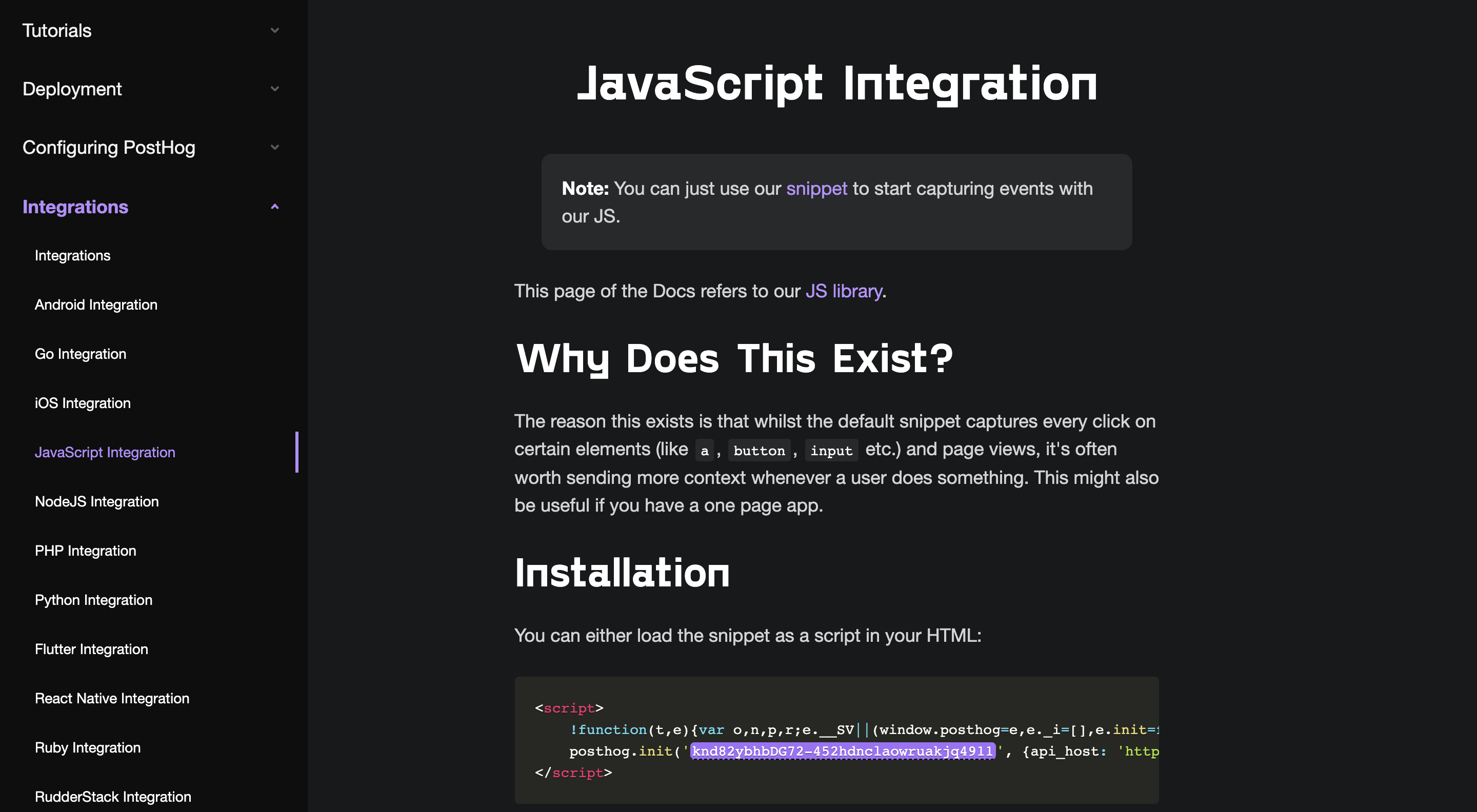Click 'You can either load the snippet' sentence

tap(748, 636)
